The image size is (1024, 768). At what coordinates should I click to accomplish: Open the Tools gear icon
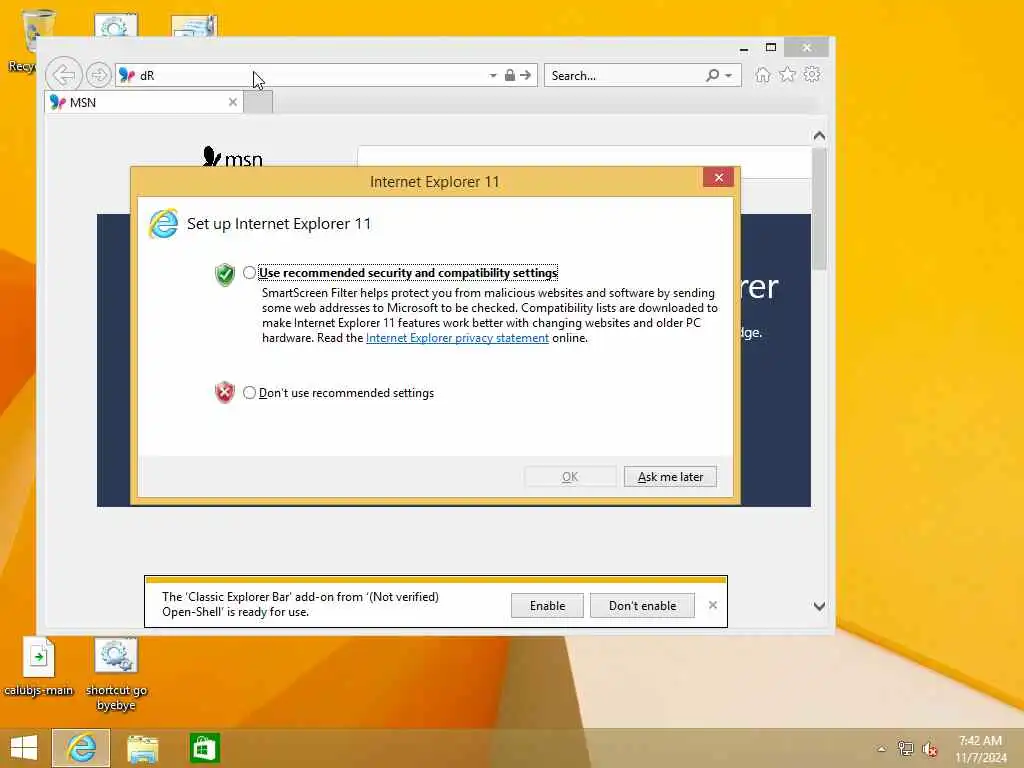tap(812, 74)
